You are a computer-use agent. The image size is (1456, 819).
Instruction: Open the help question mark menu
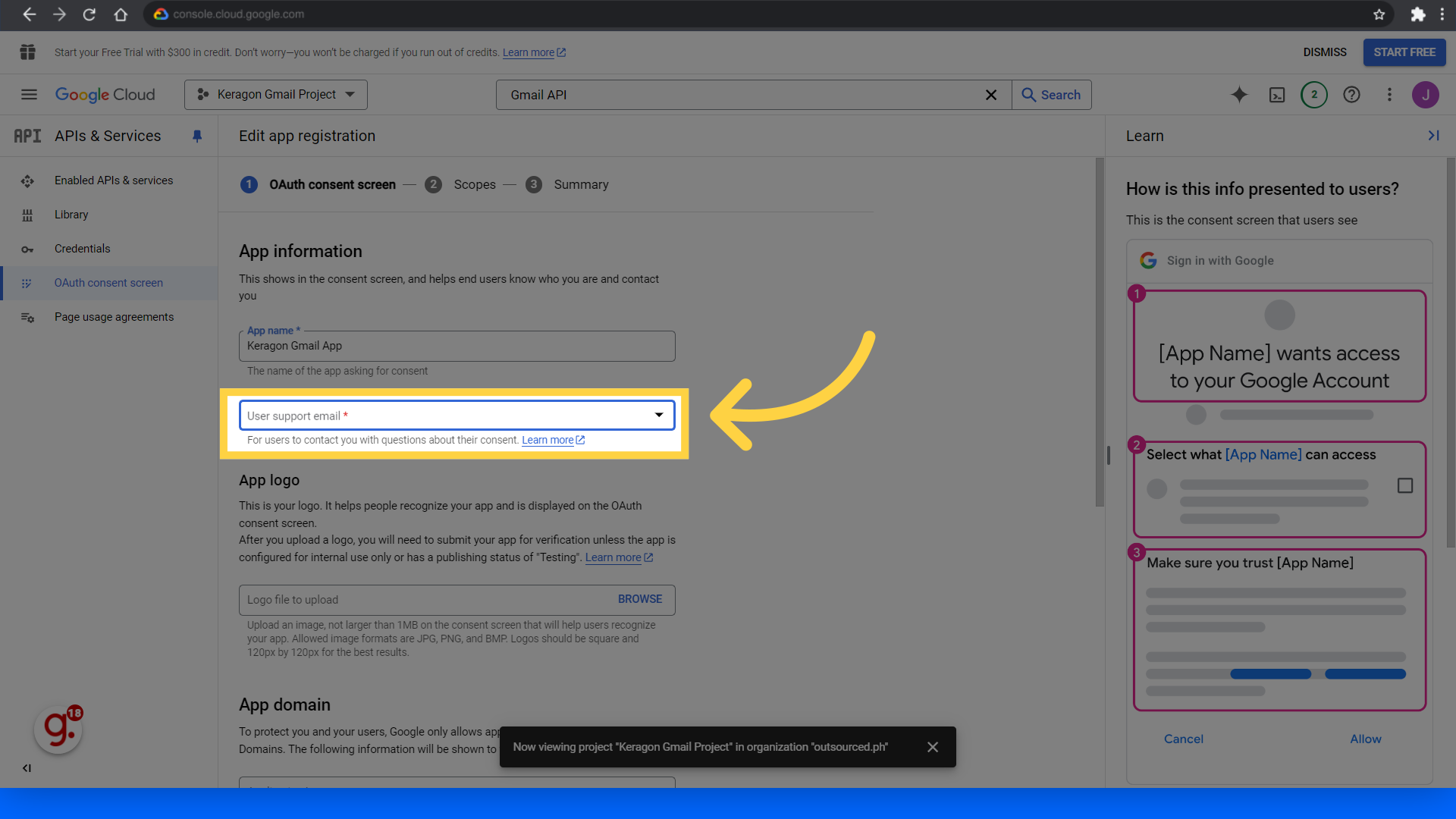(x=1351, y=95)
